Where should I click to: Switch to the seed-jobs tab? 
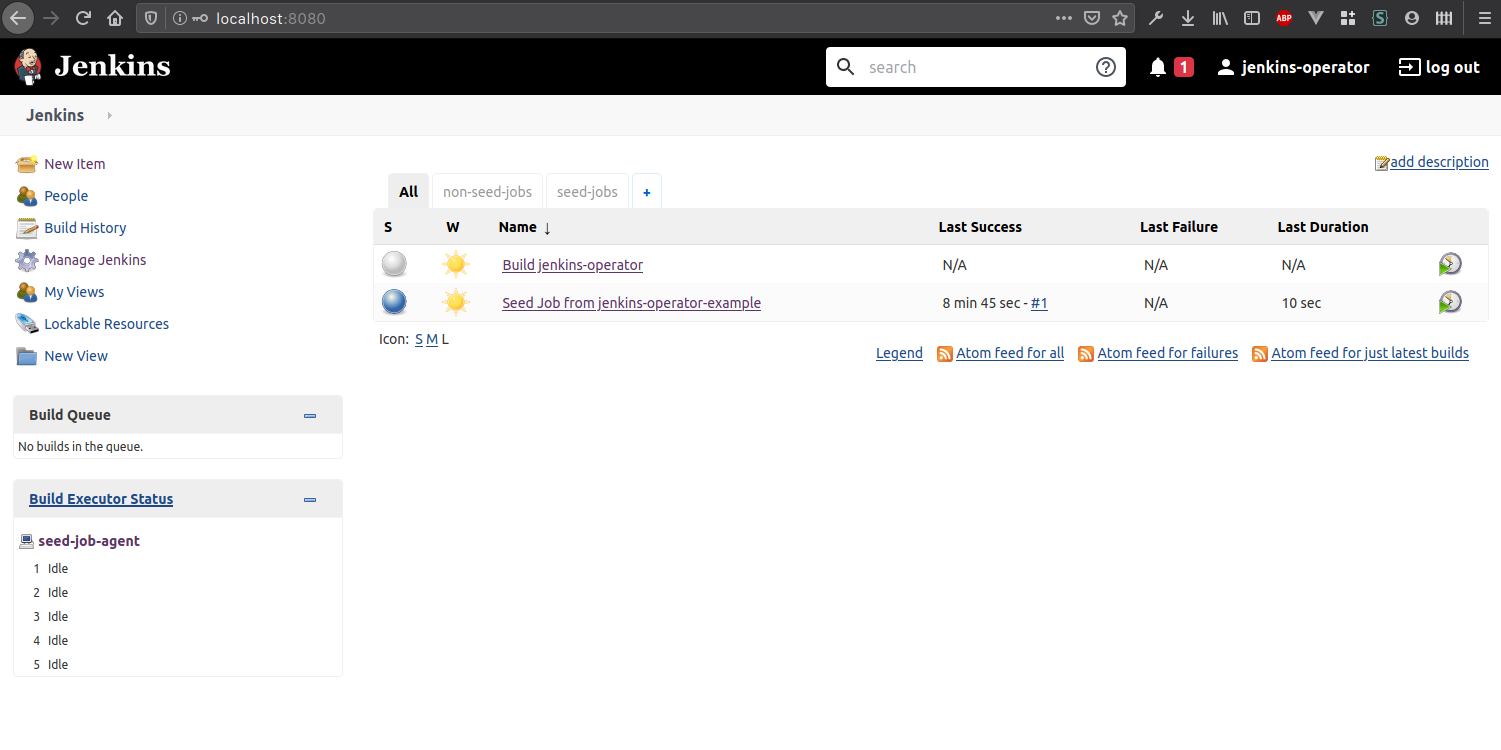point(587,191)
